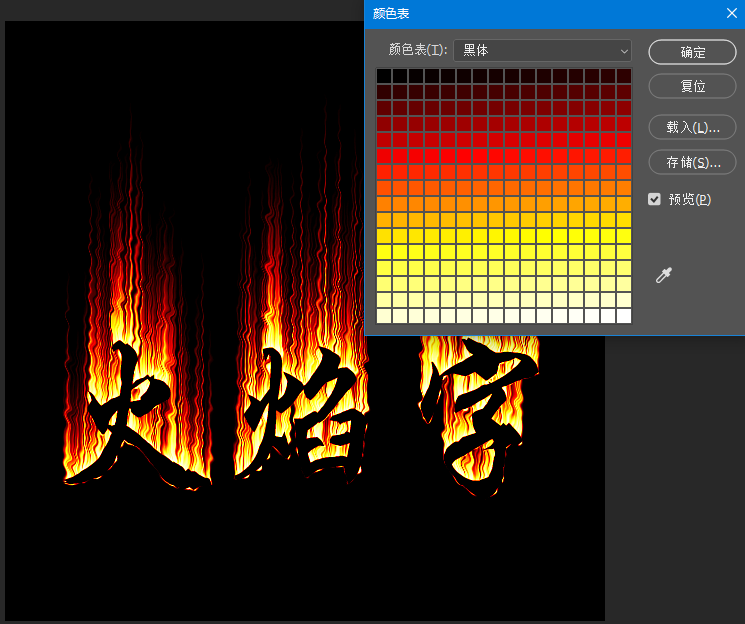Screen dimensions: 745x624
Task: Pick the first pale cream swatch in bottom row
Action: 384,316
